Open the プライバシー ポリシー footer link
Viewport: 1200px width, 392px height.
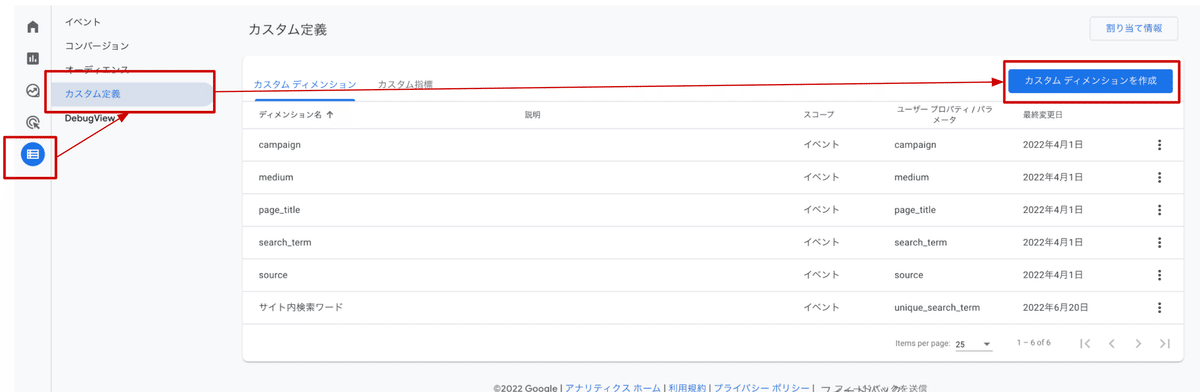(x=762, y=387)
